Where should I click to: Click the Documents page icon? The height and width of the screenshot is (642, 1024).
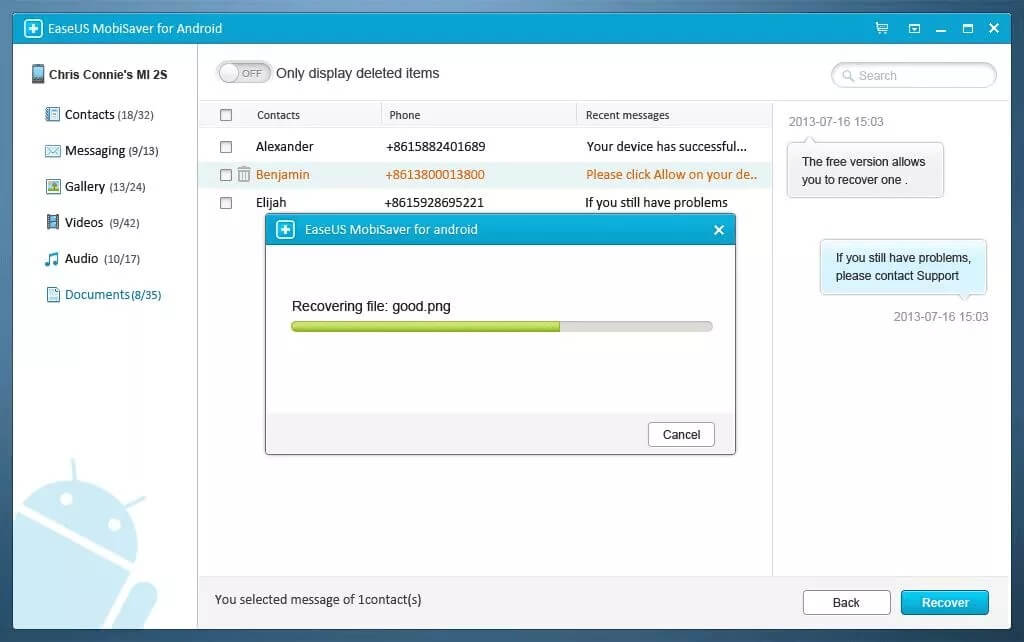click(53, 295)
